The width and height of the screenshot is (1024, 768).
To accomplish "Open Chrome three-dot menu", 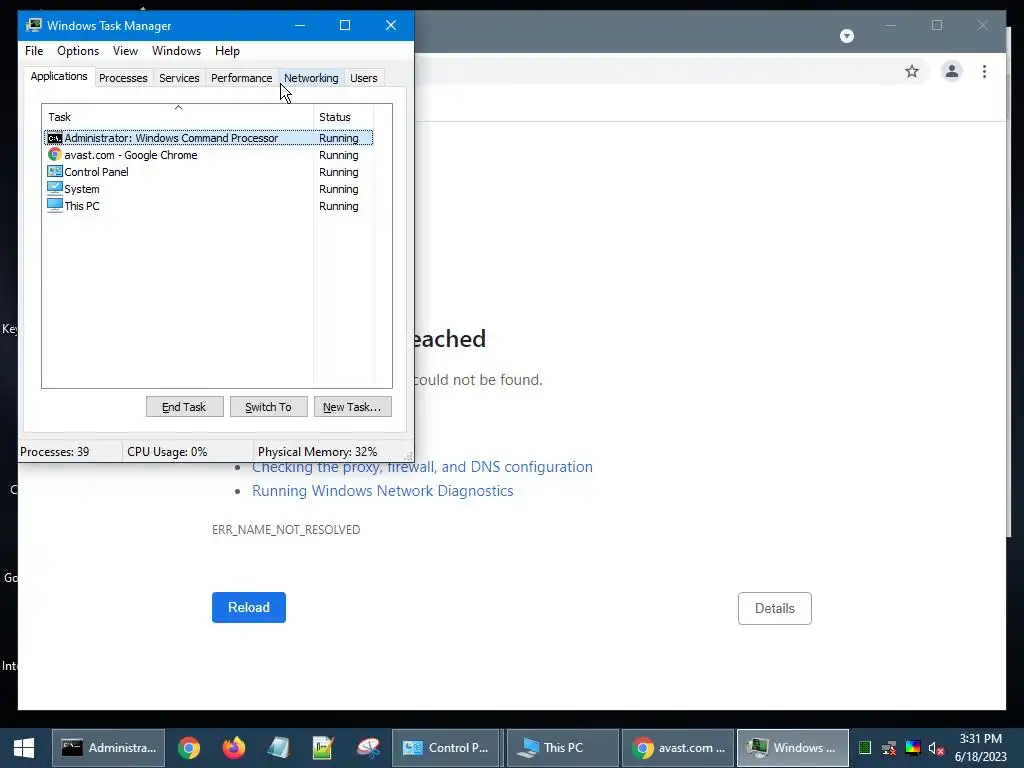I will point(984,71).
